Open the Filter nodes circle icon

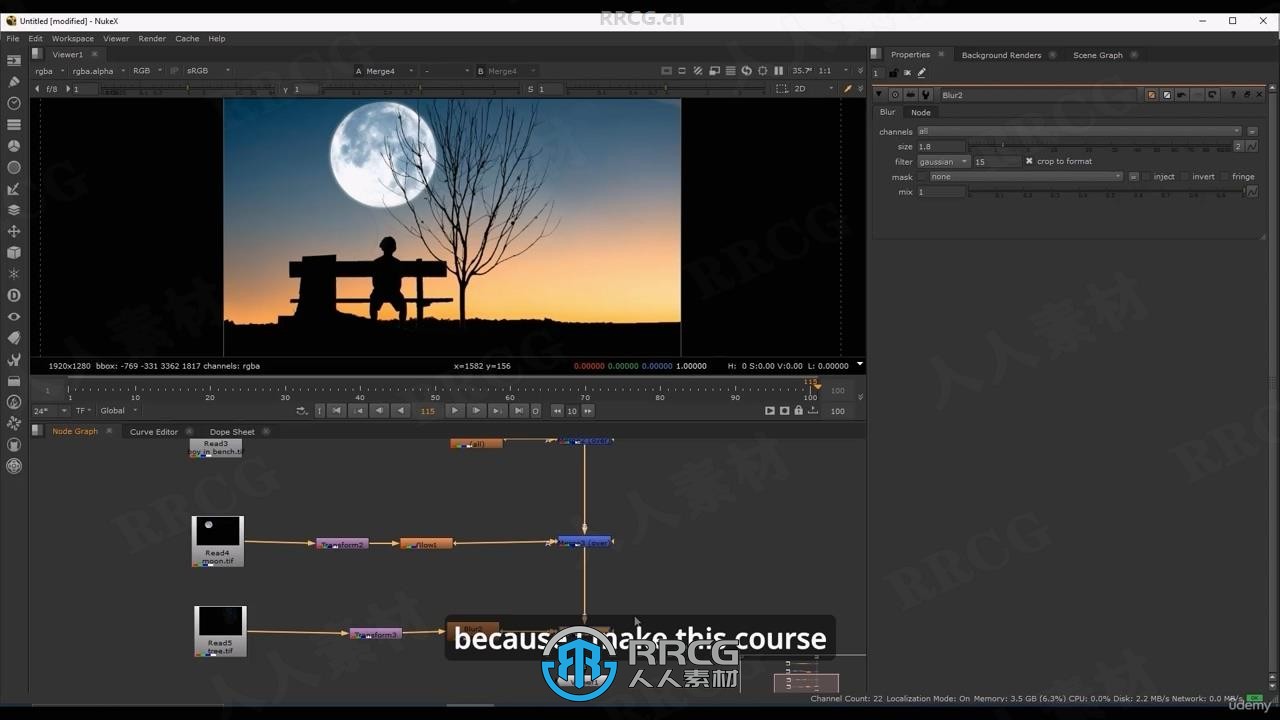tap(14, 167)
